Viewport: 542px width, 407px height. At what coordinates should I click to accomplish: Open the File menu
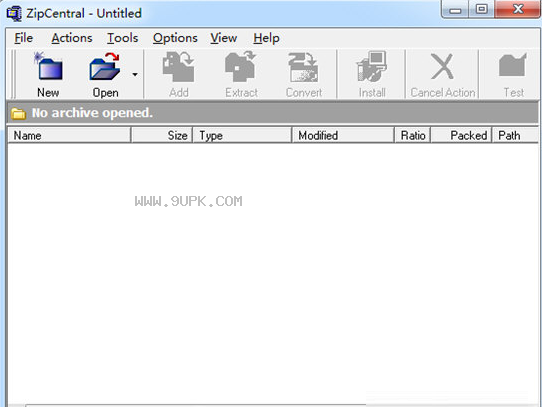click(24, 38)
